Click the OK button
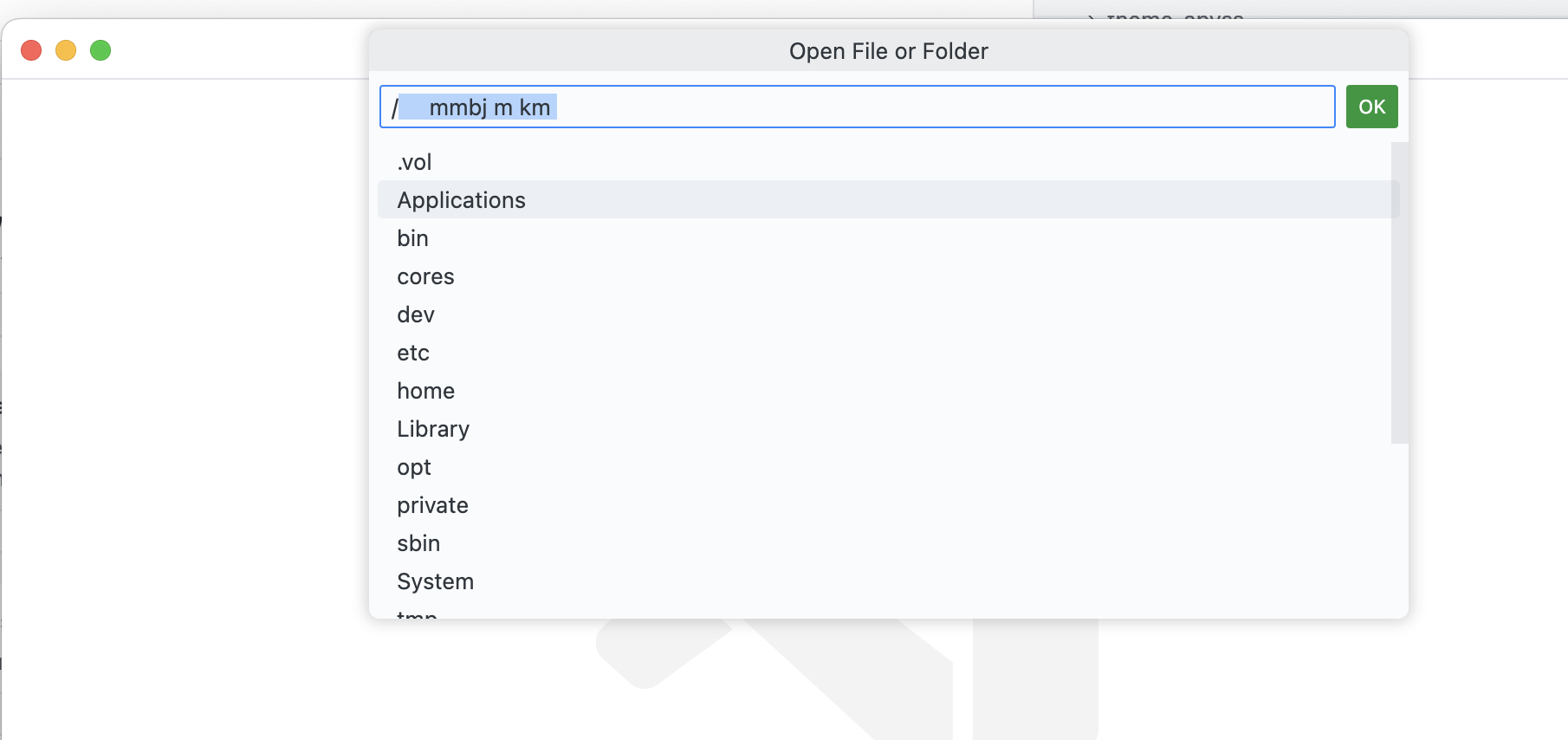The height and width of the screenshot is (740, 1568). click(1371, 107)
